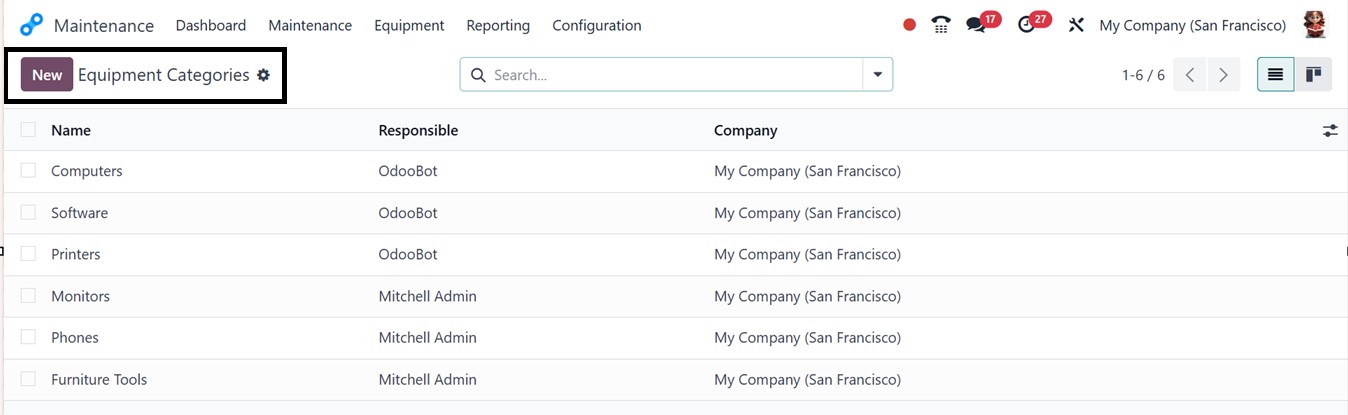The height and width of the screenshot is (415, 1348).
Task: Click the New button
Action: pyautogui.click(x=47, y=75)
